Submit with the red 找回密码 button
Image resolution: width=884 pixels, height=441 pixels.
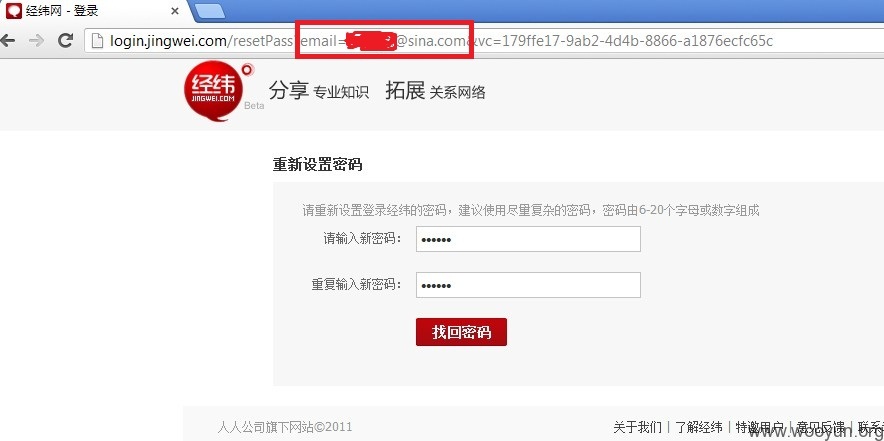pos(461,332)
